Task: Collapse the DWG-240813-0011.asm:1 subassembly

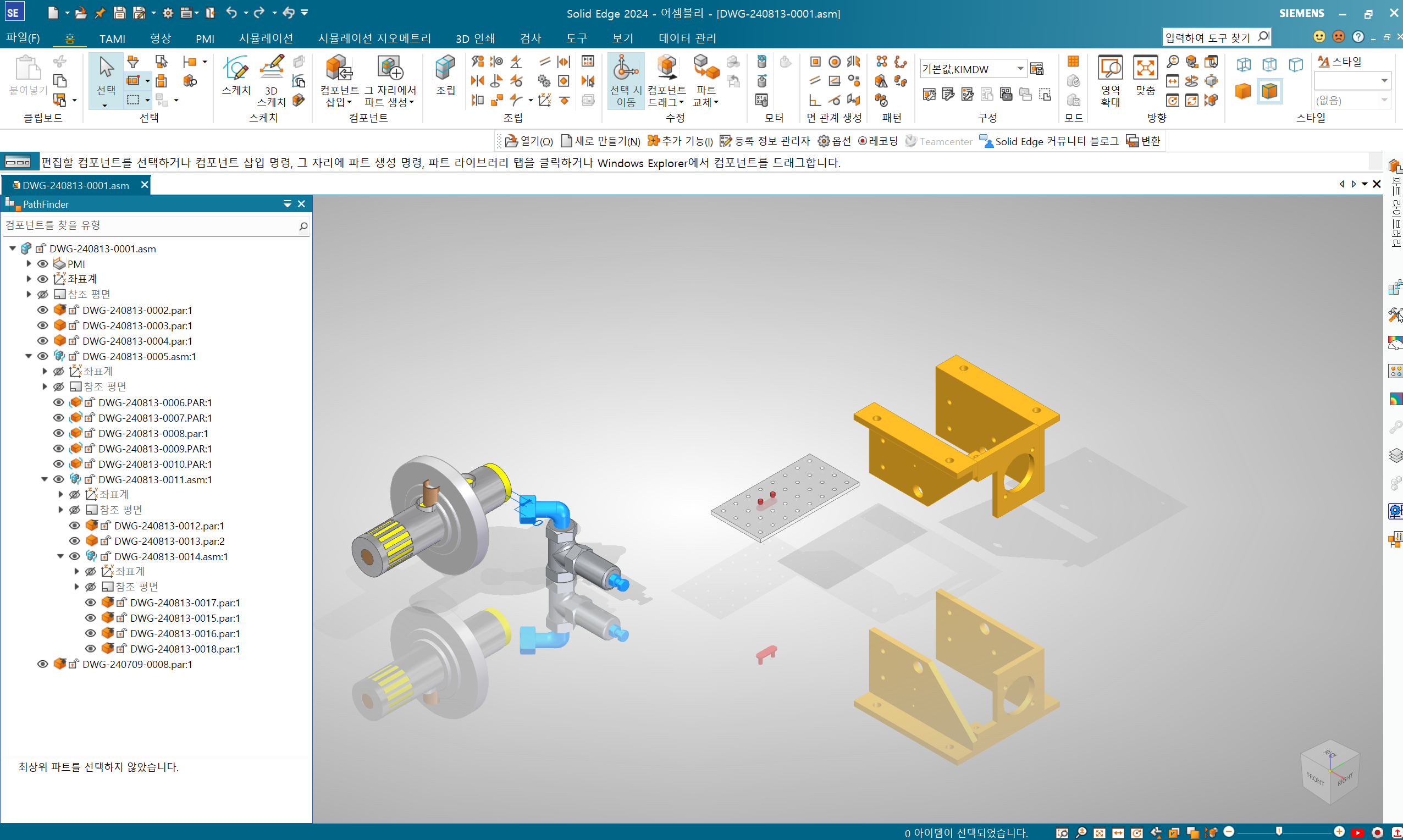Action: tap(44, 479)
